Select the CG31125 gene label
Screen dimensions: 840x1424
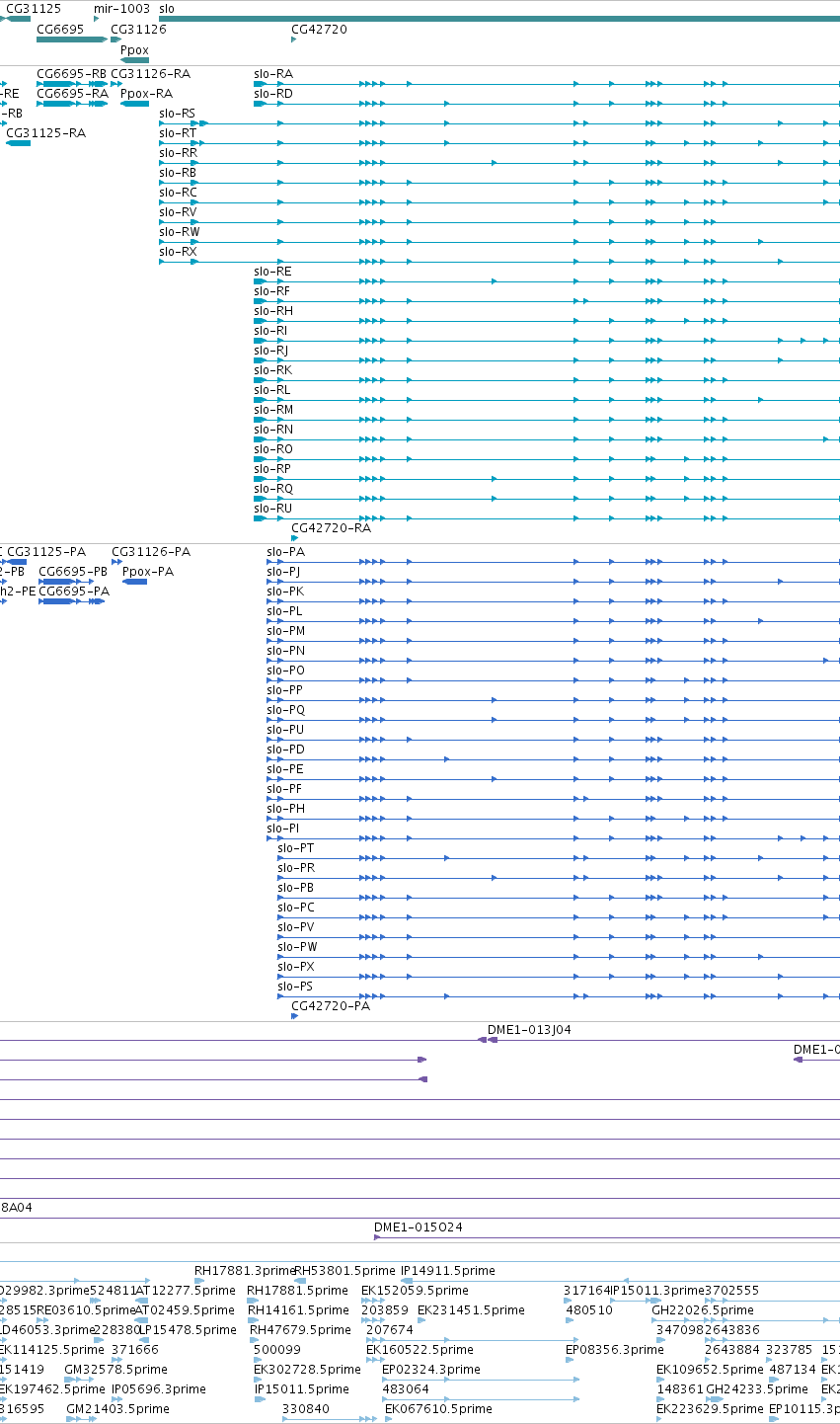point(34,8)
